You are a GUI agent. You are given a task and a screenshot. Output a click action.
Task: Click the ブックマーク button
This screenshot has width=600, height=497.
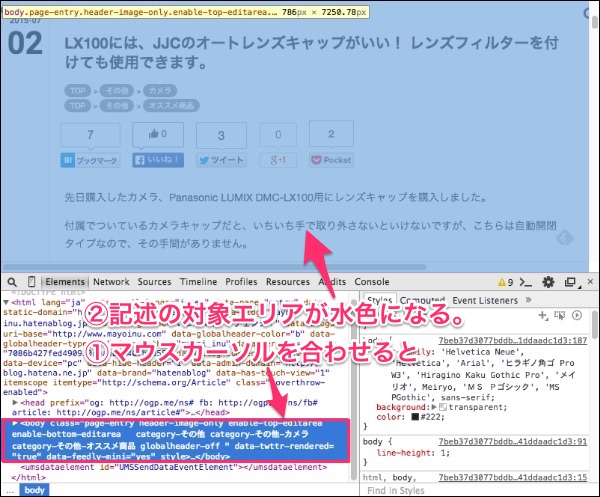[x=91, y=160]
